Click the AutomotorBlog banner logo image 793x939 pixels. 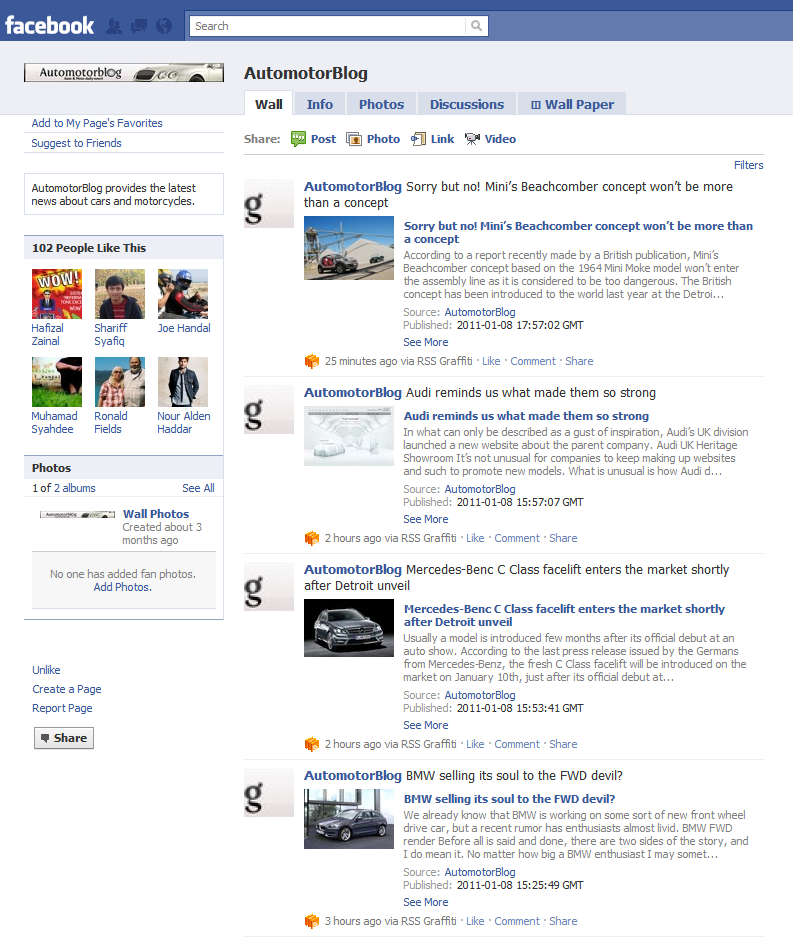click(124, 72)
